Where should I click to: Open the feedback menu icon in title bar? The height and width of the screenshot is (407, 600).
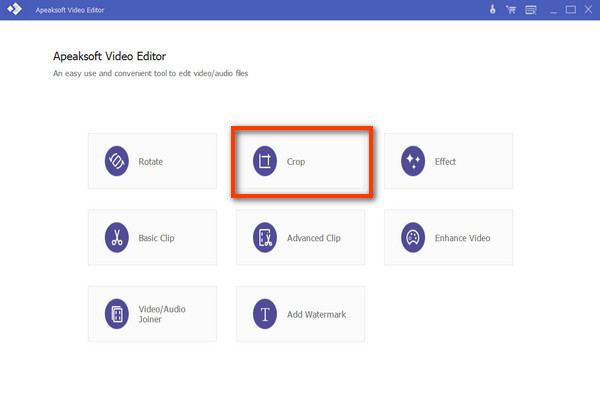click(531, 10)
